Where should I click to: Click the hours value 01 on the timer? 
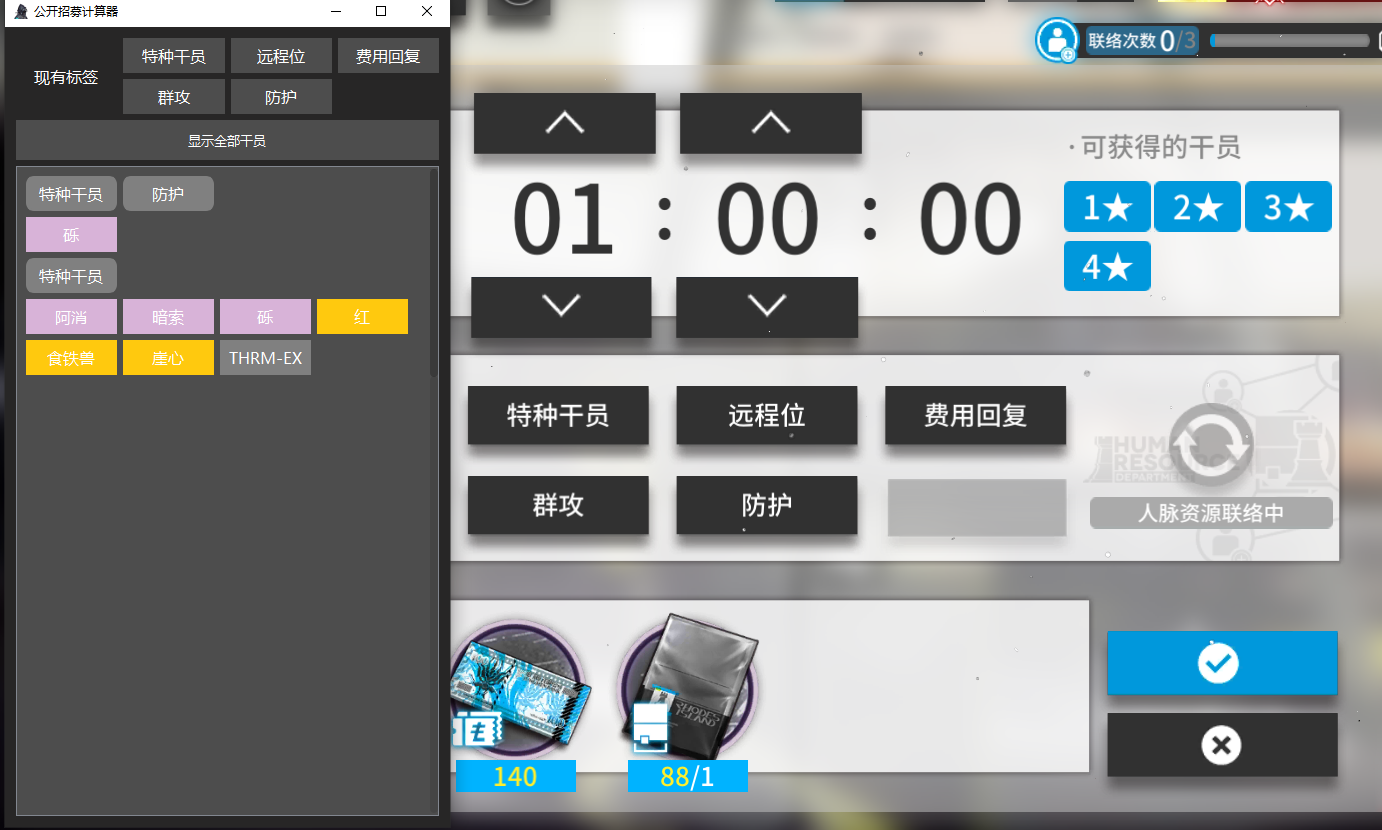coord(563,220)
